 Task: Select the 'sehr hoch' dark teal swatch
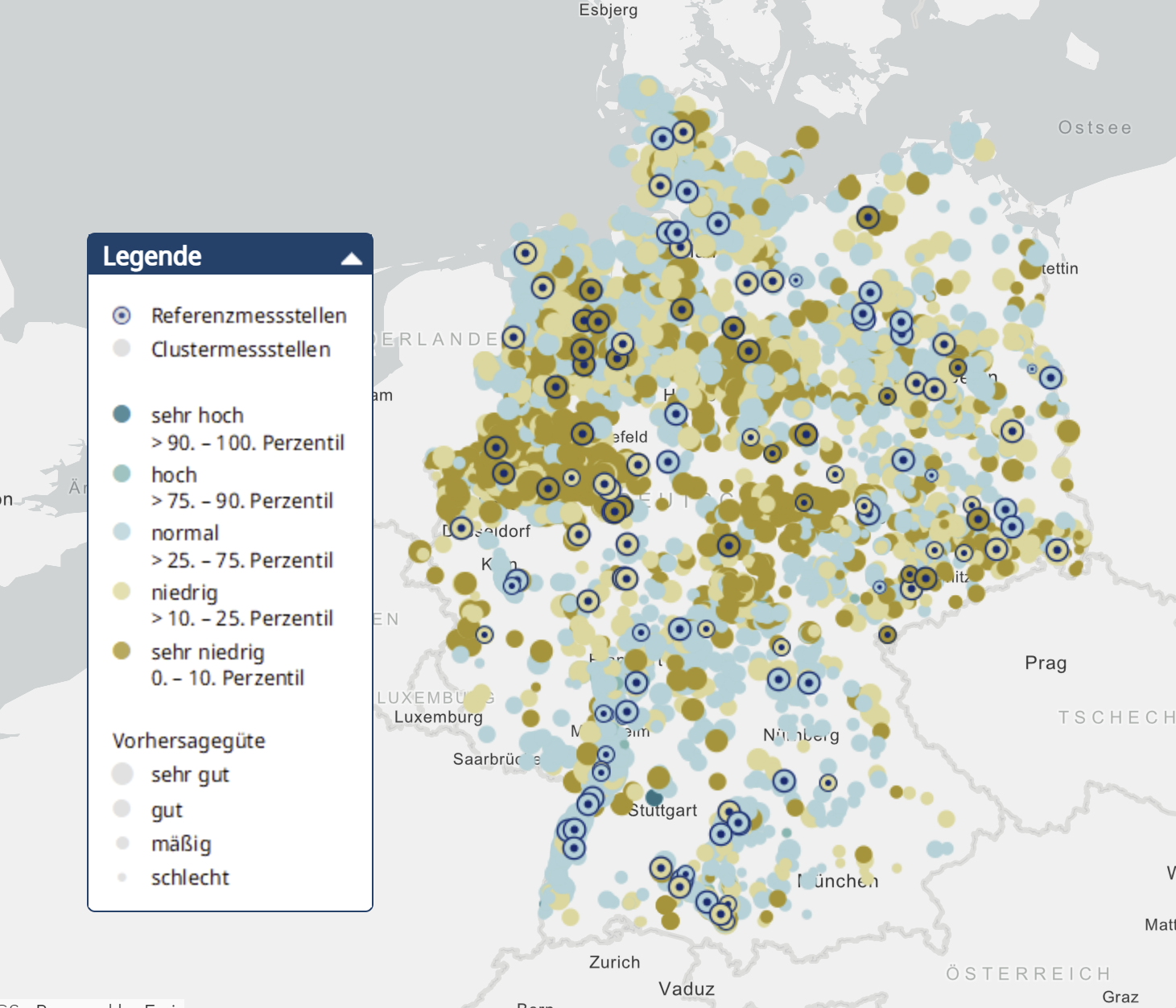(x=122, y=415)
